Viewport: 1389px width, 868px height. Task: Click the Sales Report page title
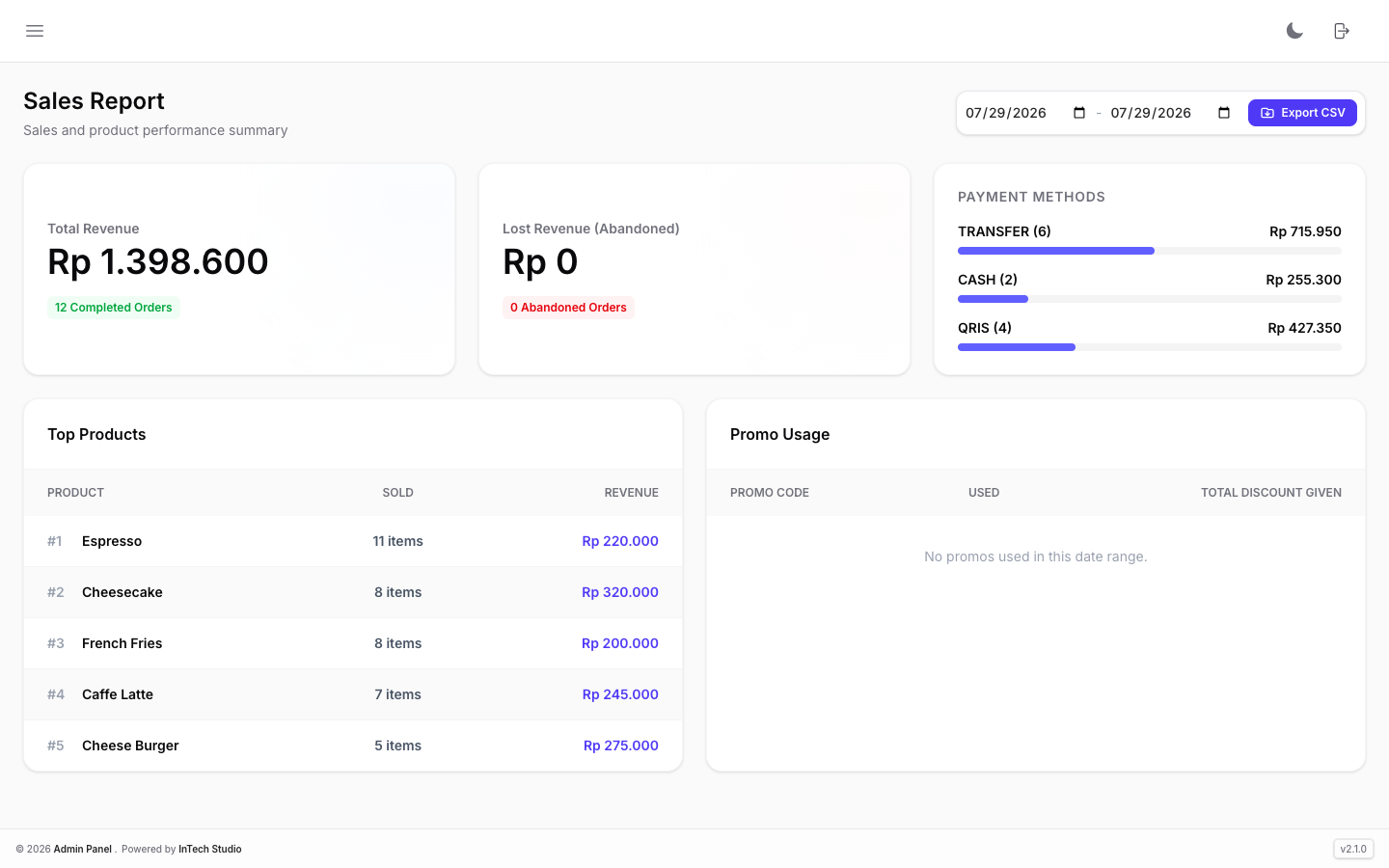click(x=94, y=101)
